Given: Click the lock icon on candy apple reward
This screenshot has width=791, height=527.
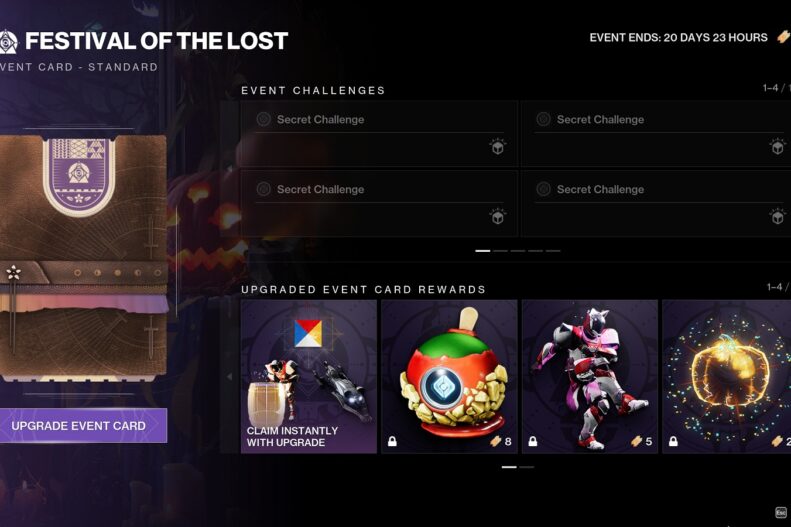Looking at the screenshot, I should tap(392, 442).
